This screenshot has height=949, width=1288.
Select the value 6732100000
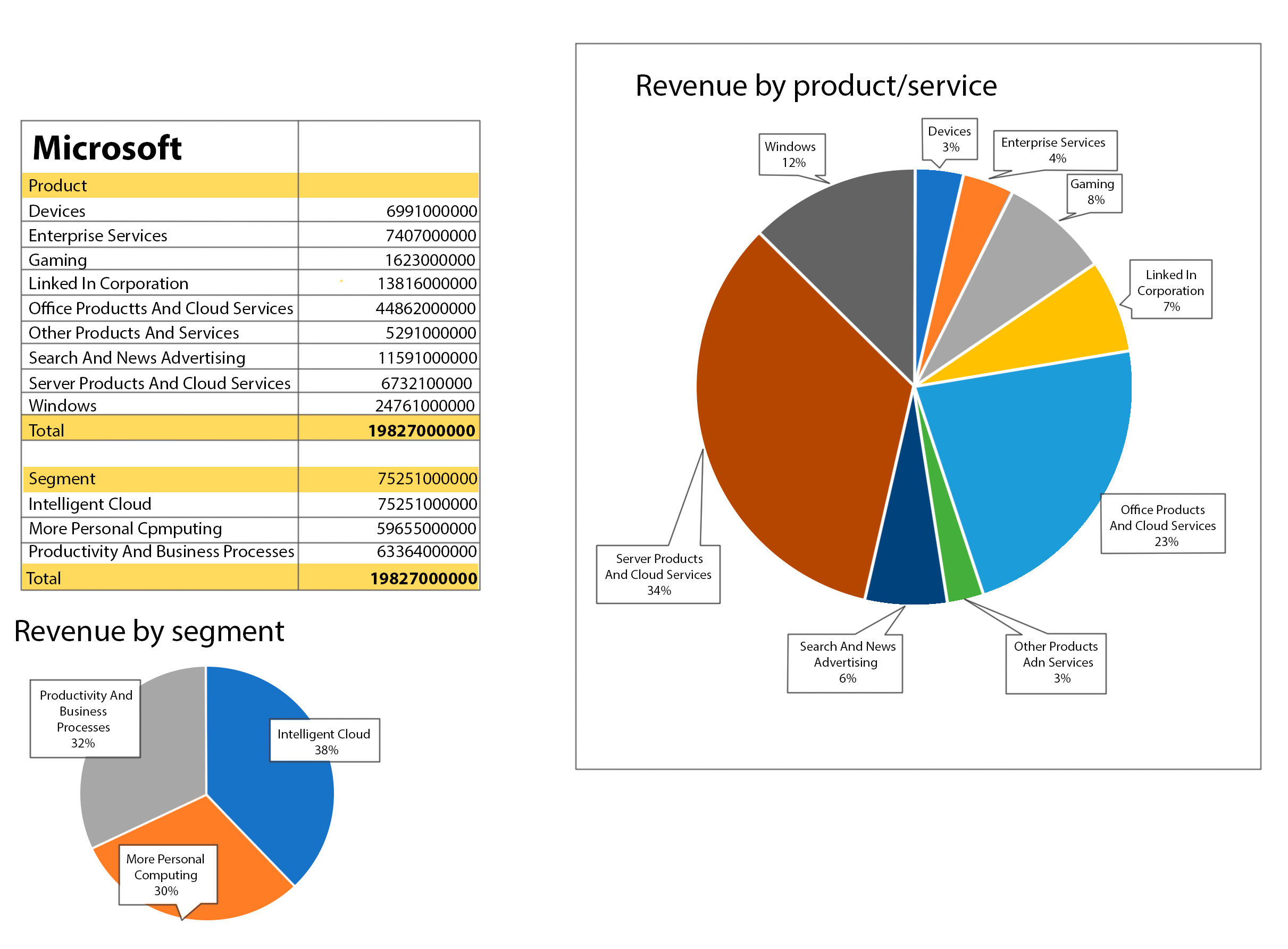coord(426,383)
